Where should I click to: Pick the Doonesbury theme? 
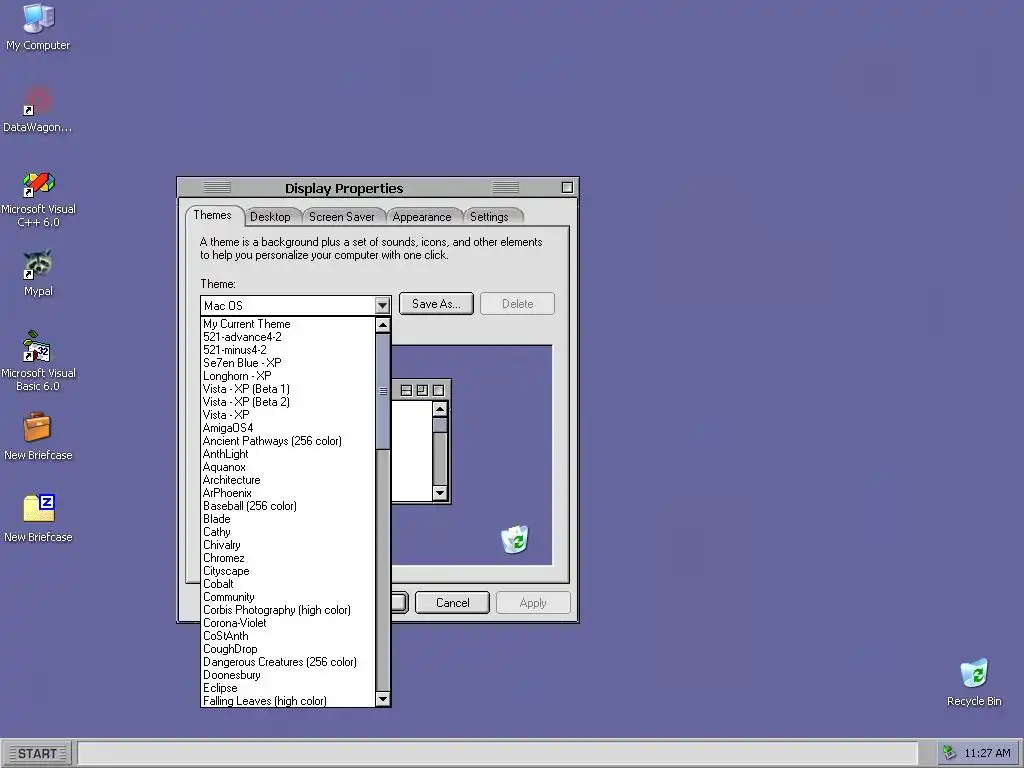pyautogui.click(x=288, y=675)
